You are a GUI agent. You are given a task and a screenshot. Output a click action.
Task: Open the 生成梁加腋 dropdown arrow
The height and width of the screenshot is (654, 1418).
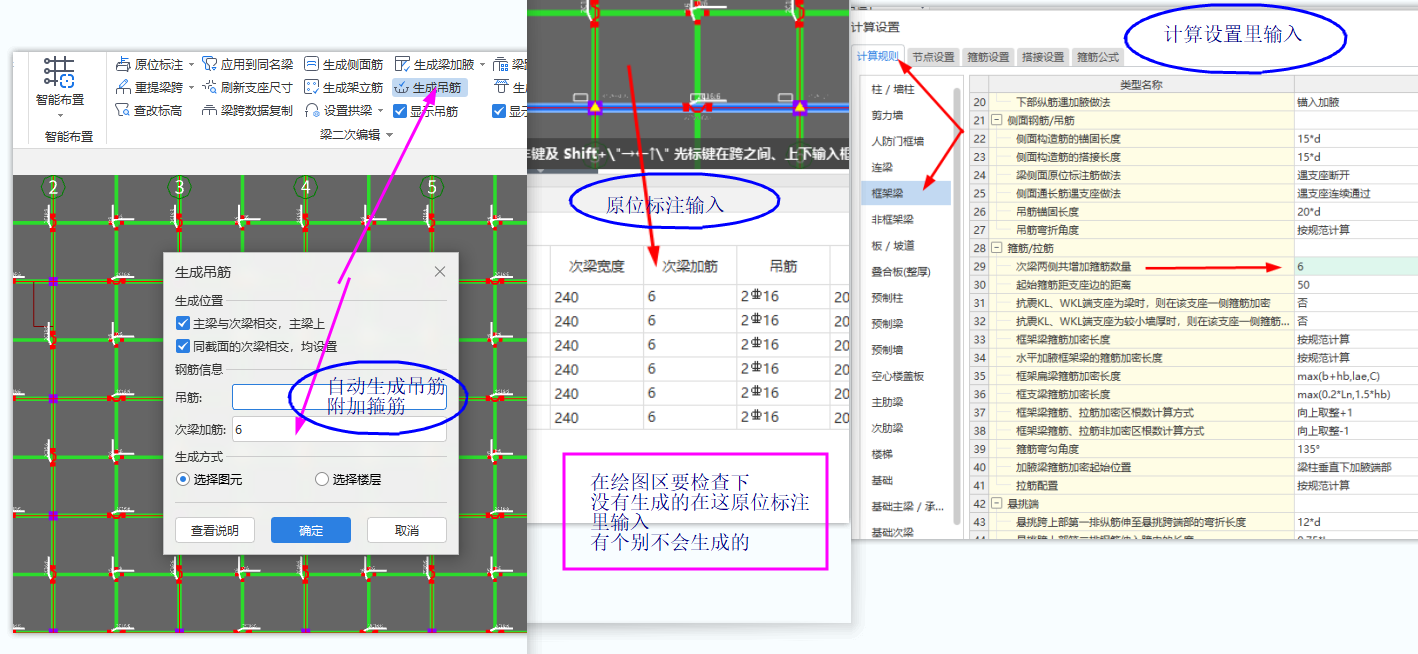point(482,64)
